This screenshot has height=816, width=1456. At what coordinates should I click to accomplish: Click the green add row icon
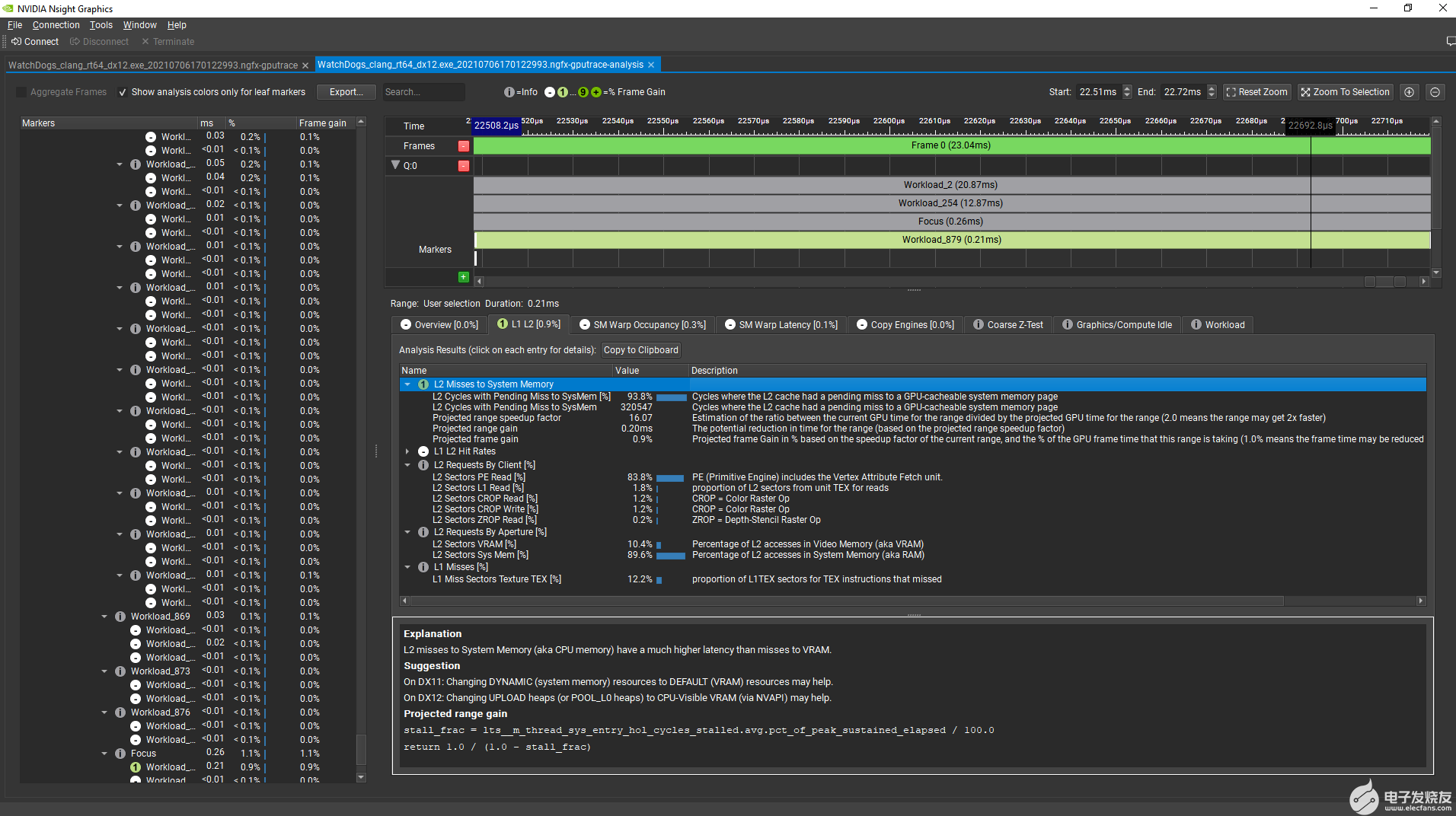(464, 277)
